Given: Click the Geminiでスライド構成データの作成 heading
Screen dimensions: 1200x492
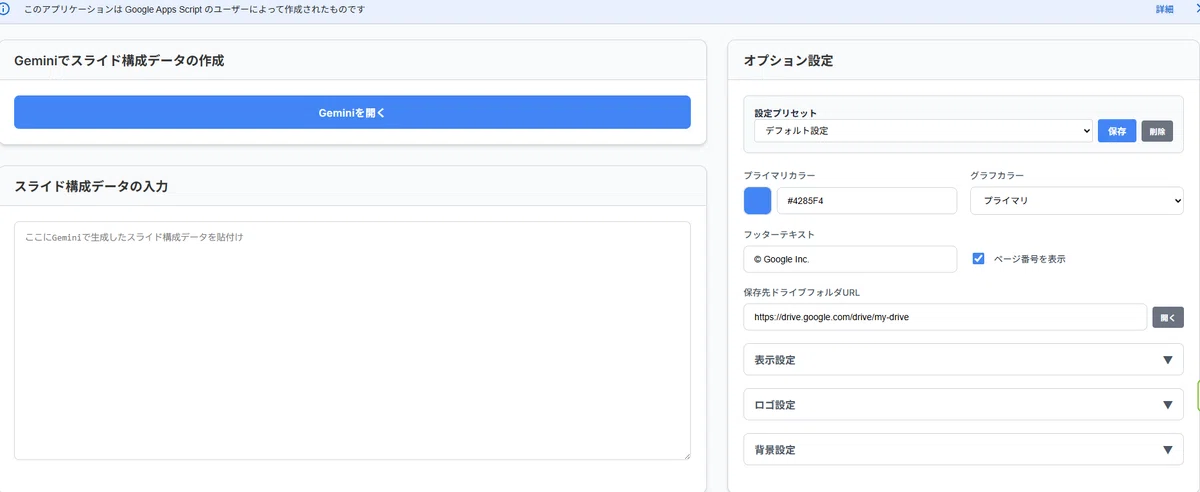Looking at the screenshot, I should 119,61.
